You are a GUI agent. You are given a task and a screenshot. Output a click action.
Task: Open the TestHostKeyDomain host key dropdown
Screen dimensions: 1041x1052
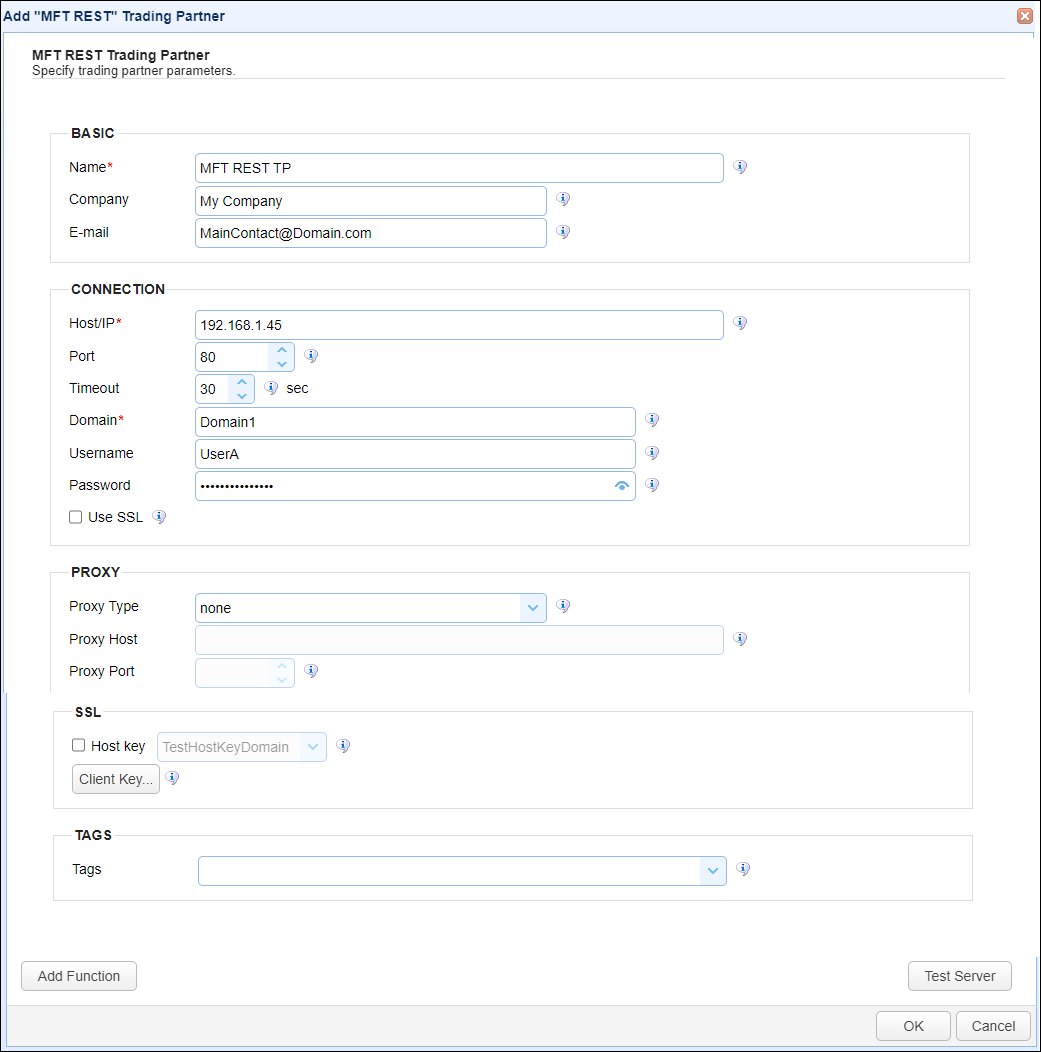(x=313, y=747)
